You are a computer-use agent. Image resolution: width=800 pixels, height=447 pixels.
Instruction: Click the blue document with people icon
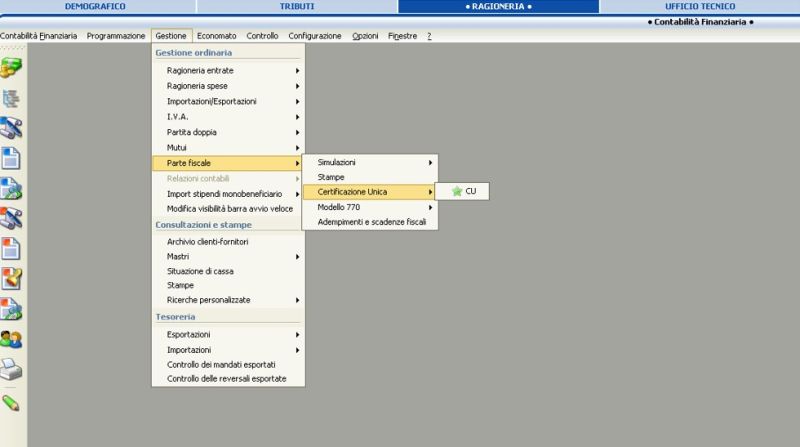click(x=11, y=188)
